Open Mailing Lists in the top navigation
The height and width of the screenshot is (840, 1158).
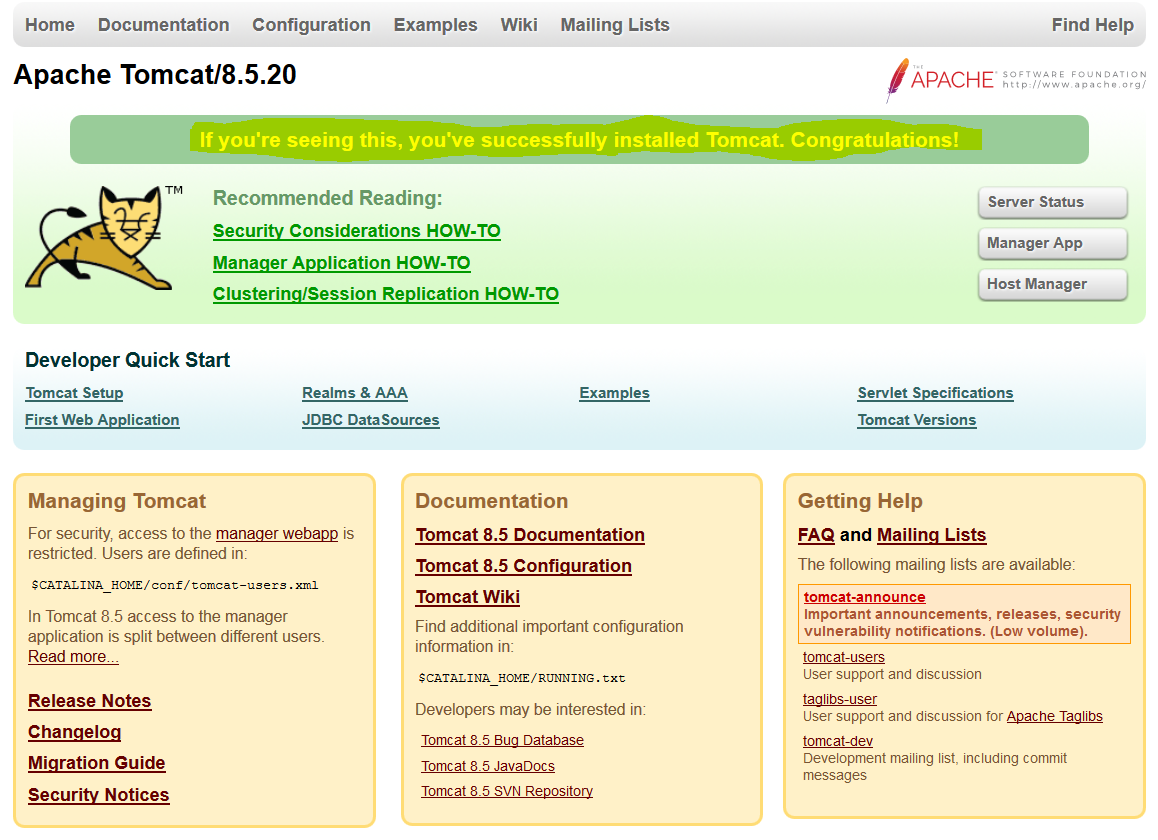coord(614,25)
